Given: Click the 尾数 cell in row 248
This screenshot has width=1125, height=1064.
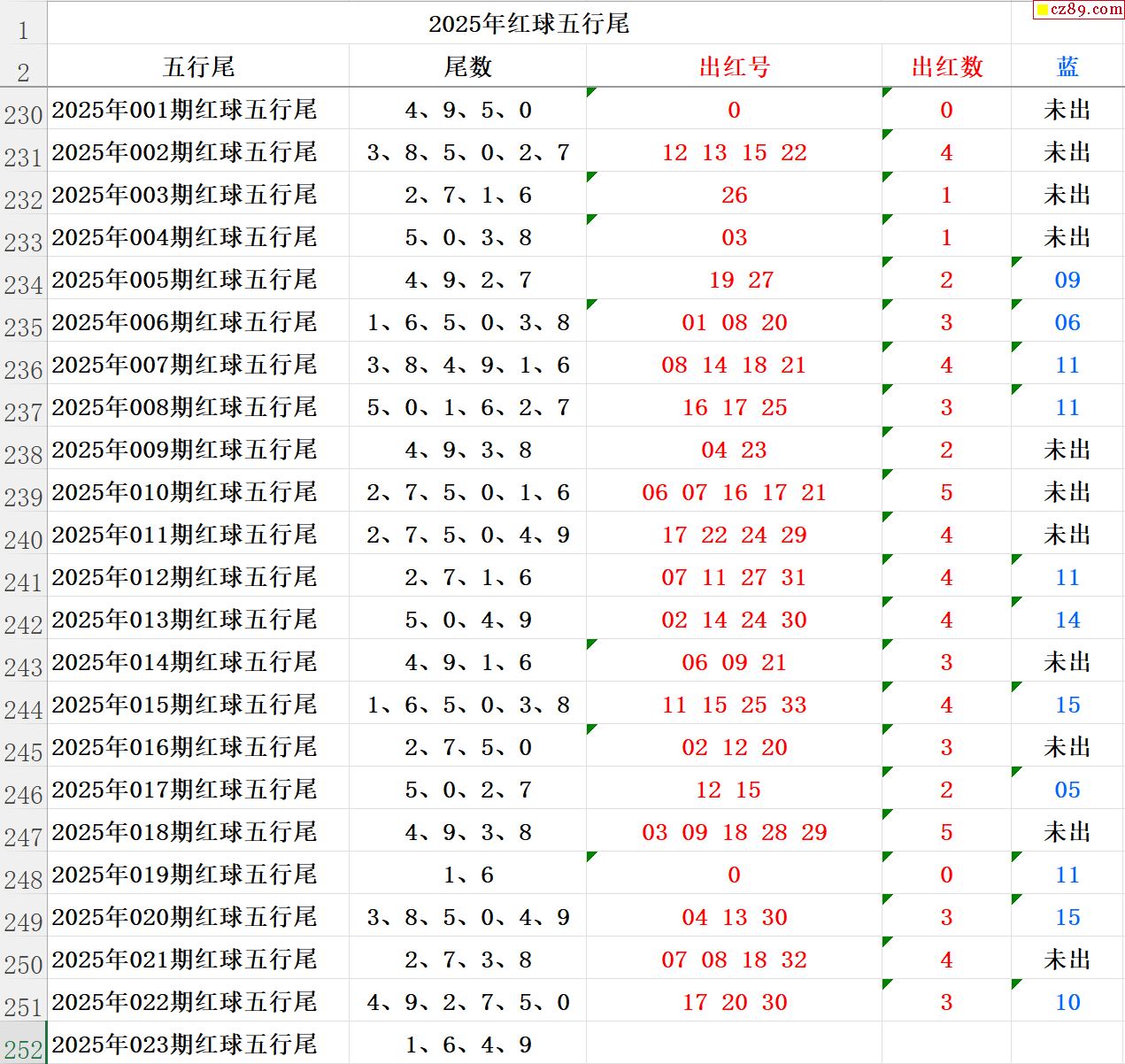Looking at the screenshot, I should click(x=467, y=875).
